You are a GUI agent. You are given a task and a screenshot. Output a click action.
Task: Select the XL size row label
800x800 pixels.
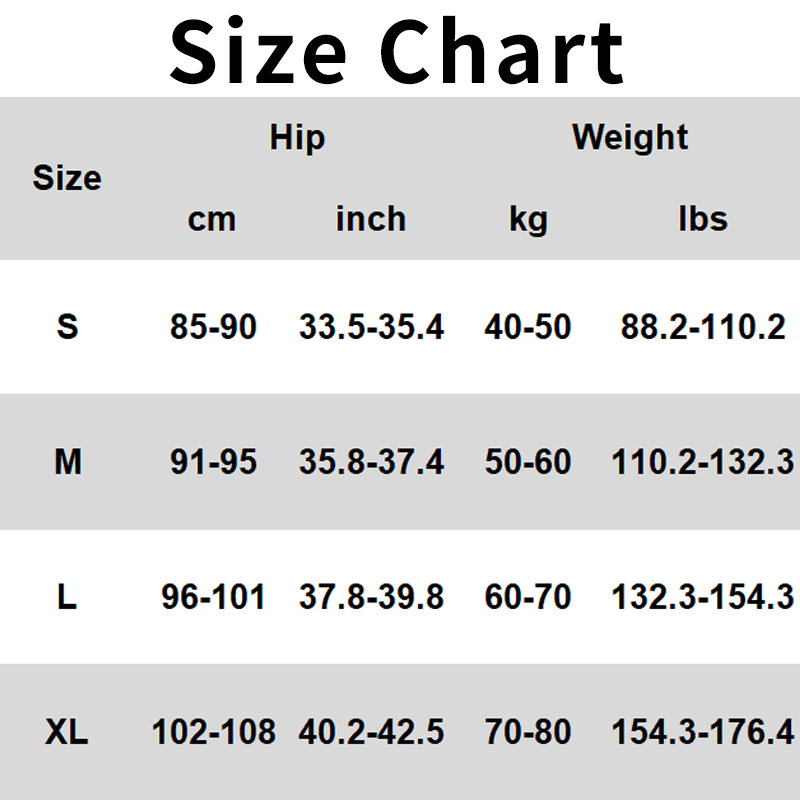67,732
